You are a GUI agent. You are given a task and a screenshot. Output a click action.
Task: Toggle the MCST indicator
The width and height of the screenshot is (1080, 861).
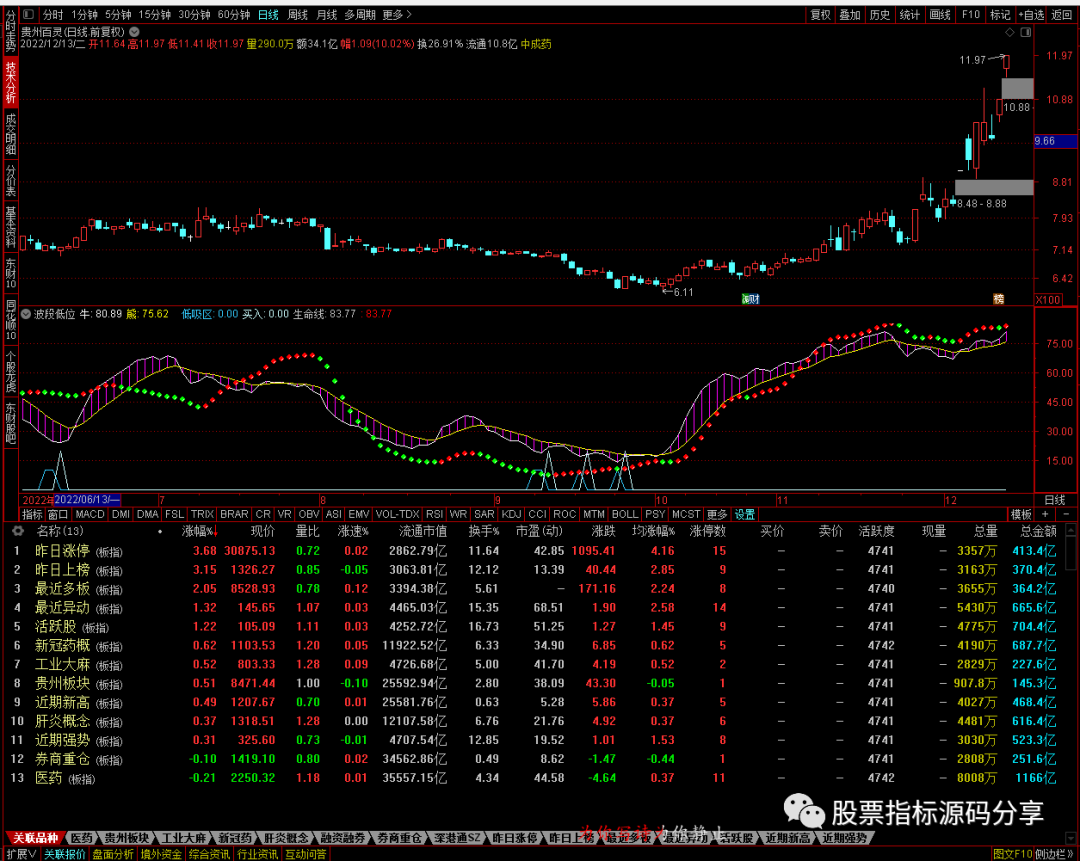[x=686, y=515]
